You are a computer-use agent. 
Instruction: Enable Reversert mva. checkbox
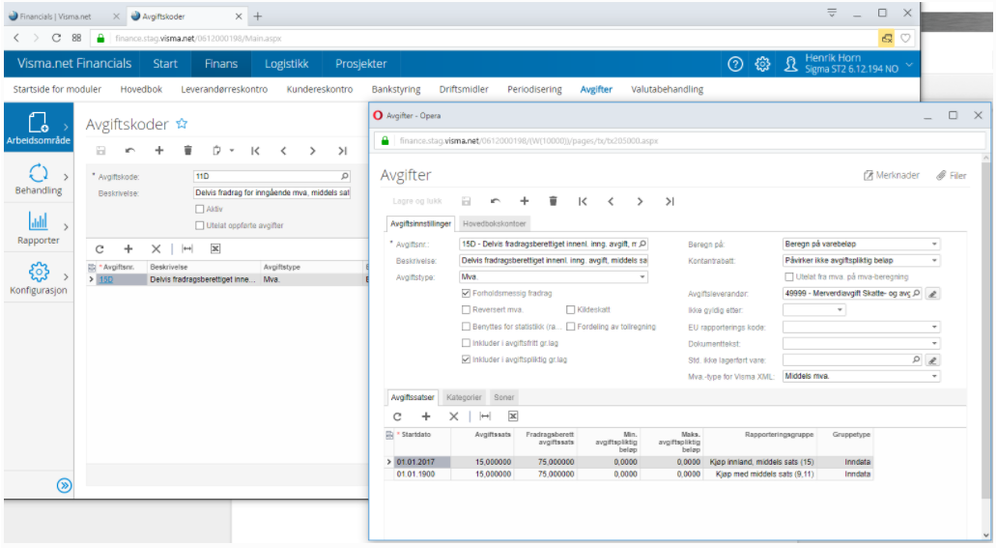(466, 310)
